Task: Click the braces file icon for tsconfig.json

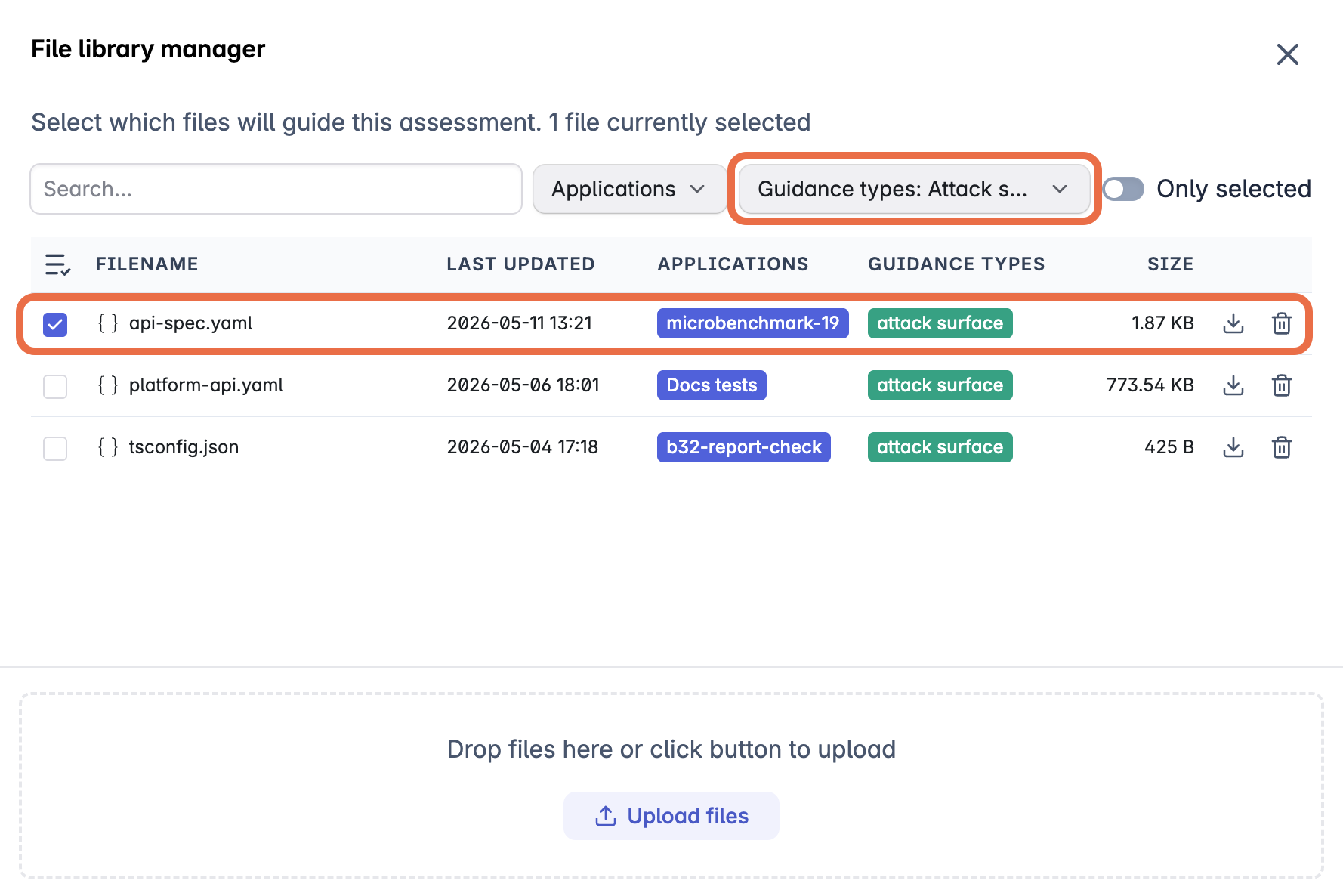Action: (x=108, y=447)
